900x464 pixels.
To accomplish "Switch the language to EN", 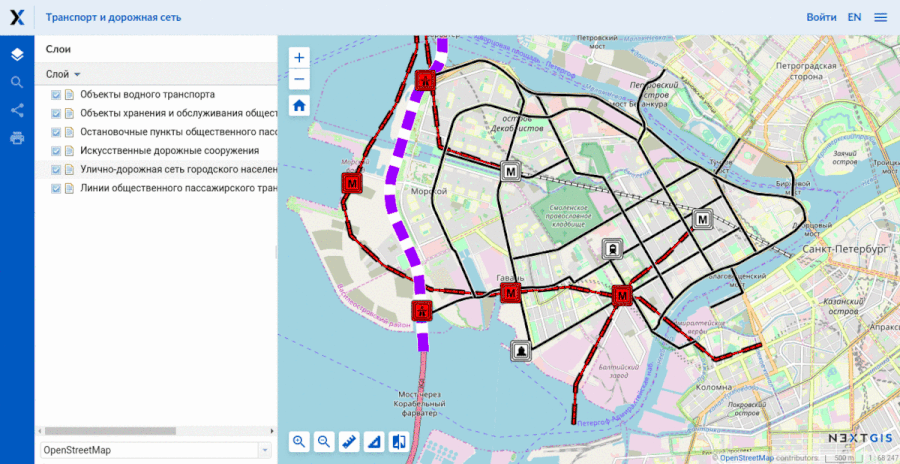I will click(x=854, y=17).
